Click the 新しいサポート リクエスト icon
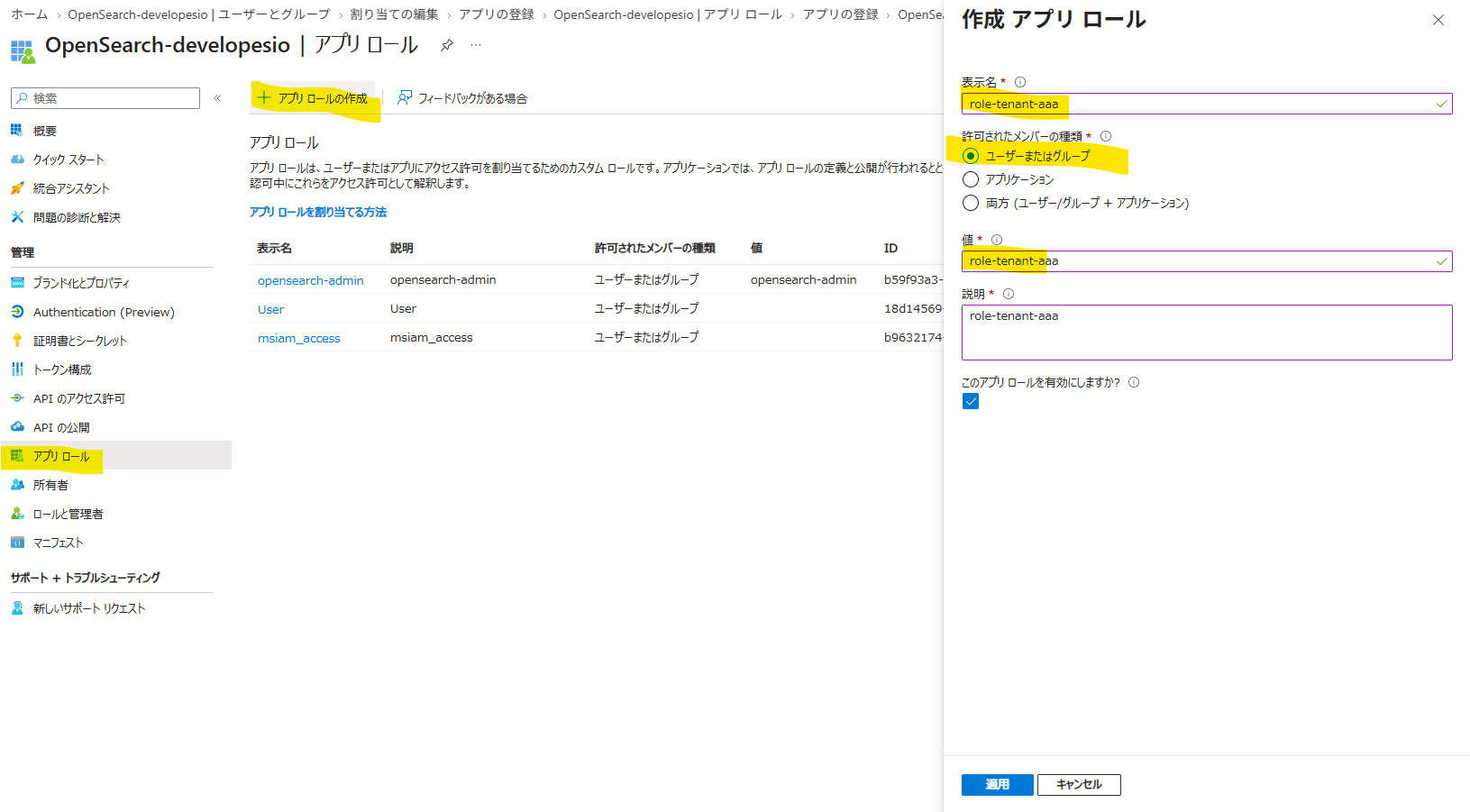Image resolution: width=1470 pixels, height=812 pixels. pyautogui.click(x=17, y=608)
